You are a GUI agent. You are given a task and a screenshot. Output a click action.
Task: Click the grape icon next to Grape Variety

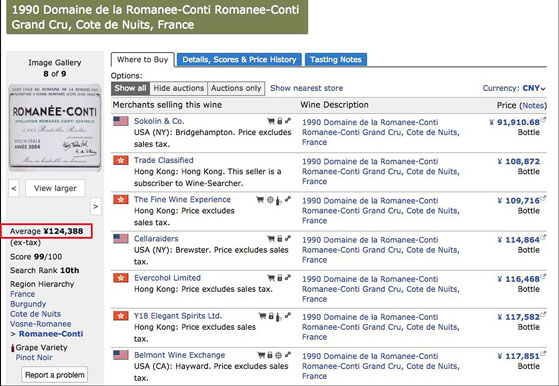click(13, 348)
